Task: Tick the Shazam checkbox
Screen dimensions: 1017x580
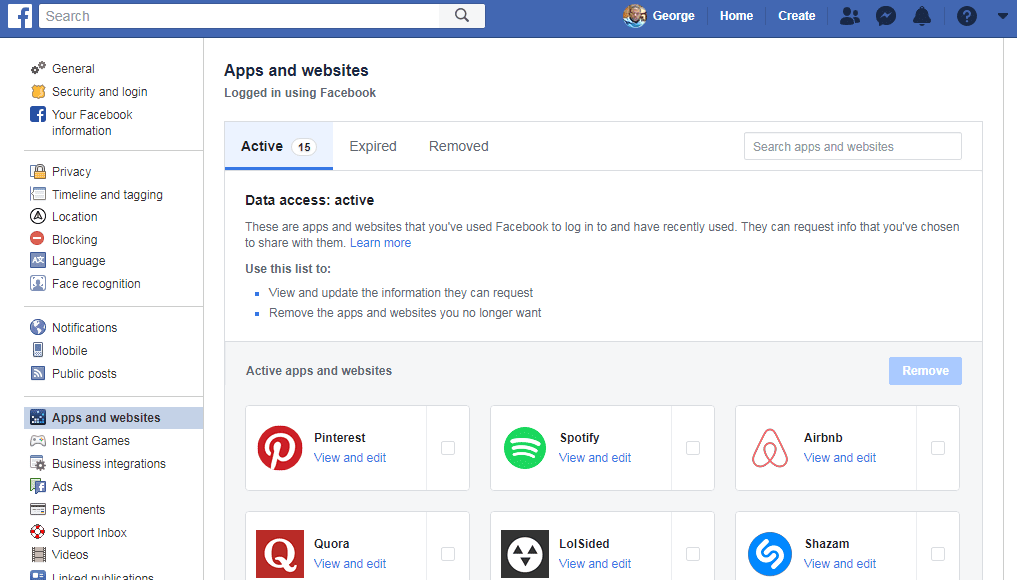Action: tap(938, 553)
